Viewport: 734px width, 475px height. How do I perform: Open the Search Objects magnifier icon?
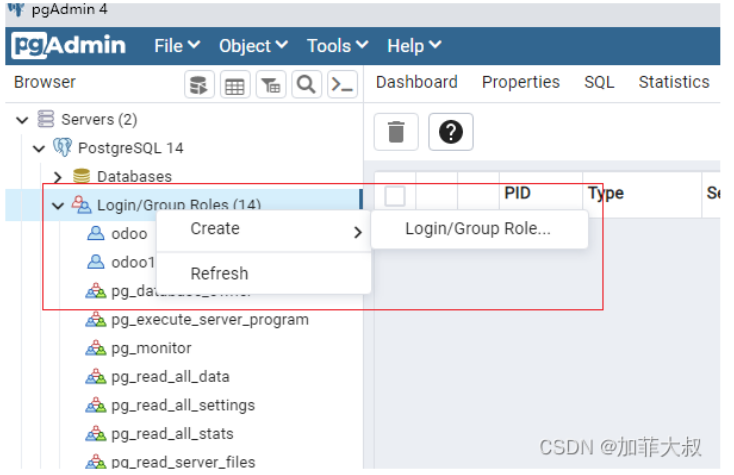click(x=306, y=85)
